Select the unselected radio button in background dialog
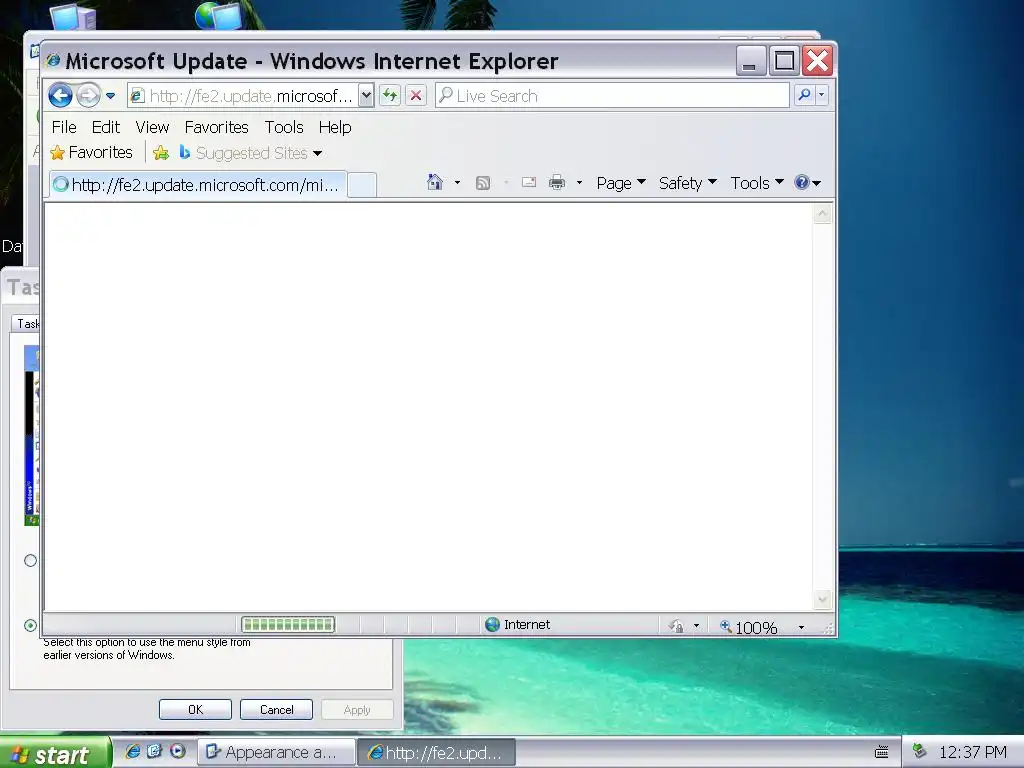The image size is (1024, 768). (30, 560)
